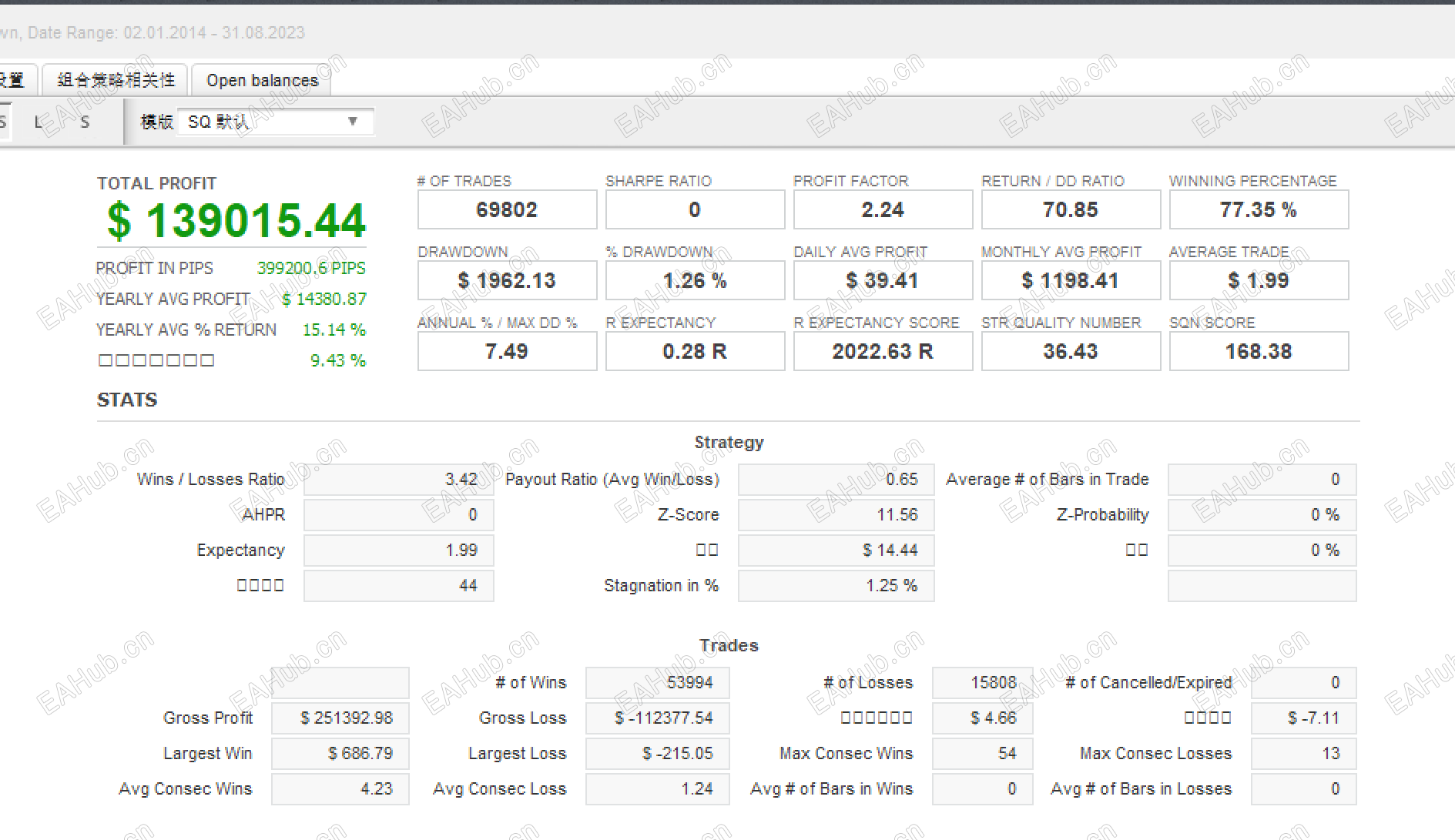Click the STATS section heading

tap(127, 400)
